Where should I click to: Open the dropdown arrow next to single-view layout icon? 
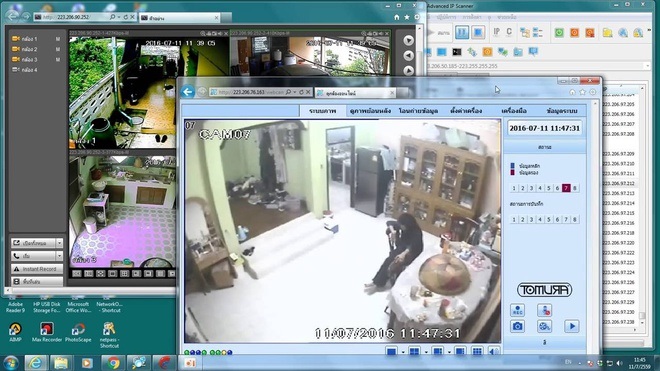coord(403,351)
